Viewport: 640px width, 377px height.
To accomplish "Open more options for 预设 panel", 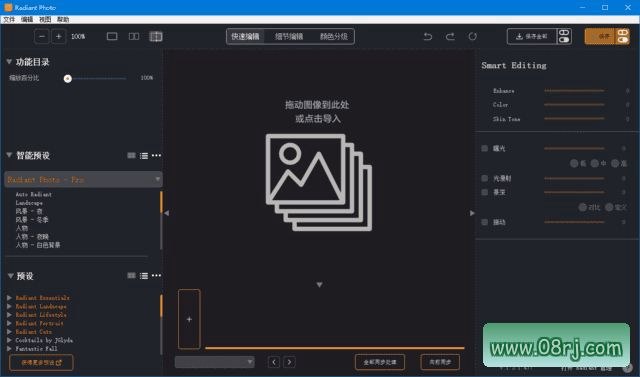I will tap(156, 276).
